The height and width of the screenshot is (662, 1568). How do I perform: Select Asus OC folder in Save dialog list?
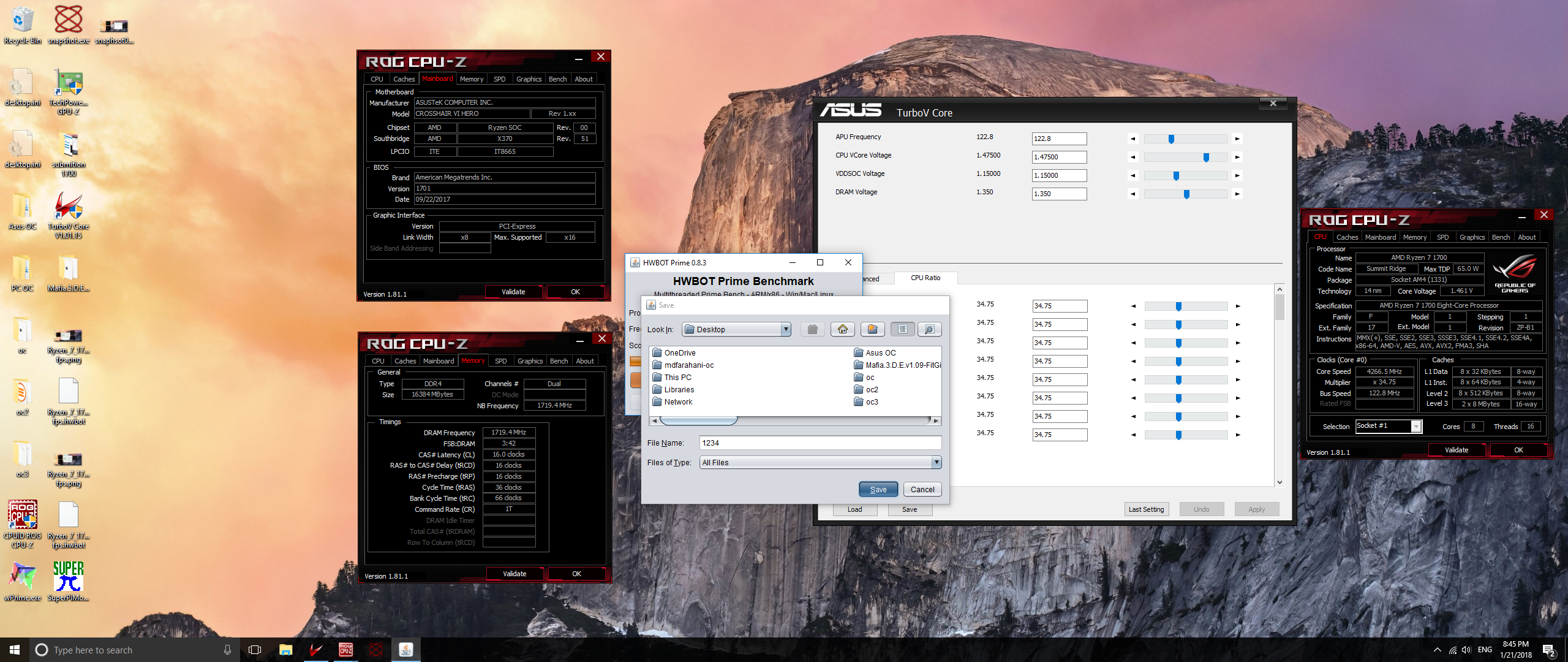point(875,352)
